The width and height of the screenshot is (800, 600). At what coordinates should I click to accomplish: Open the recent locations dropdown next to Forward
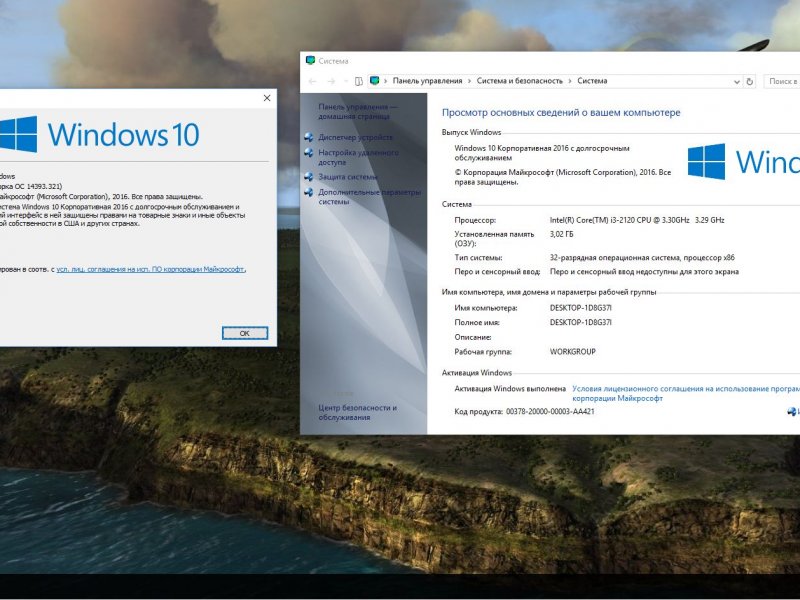coord(345,81)
